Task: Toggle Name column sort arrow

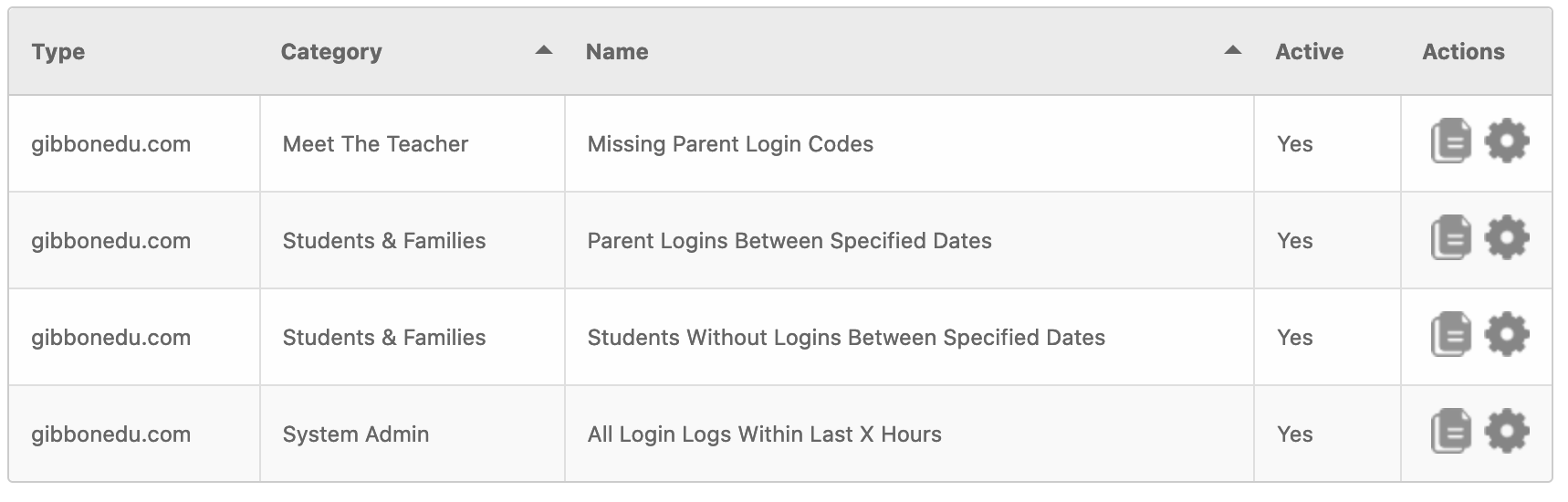Action: pyautogui.click(x=1233, y=50)
